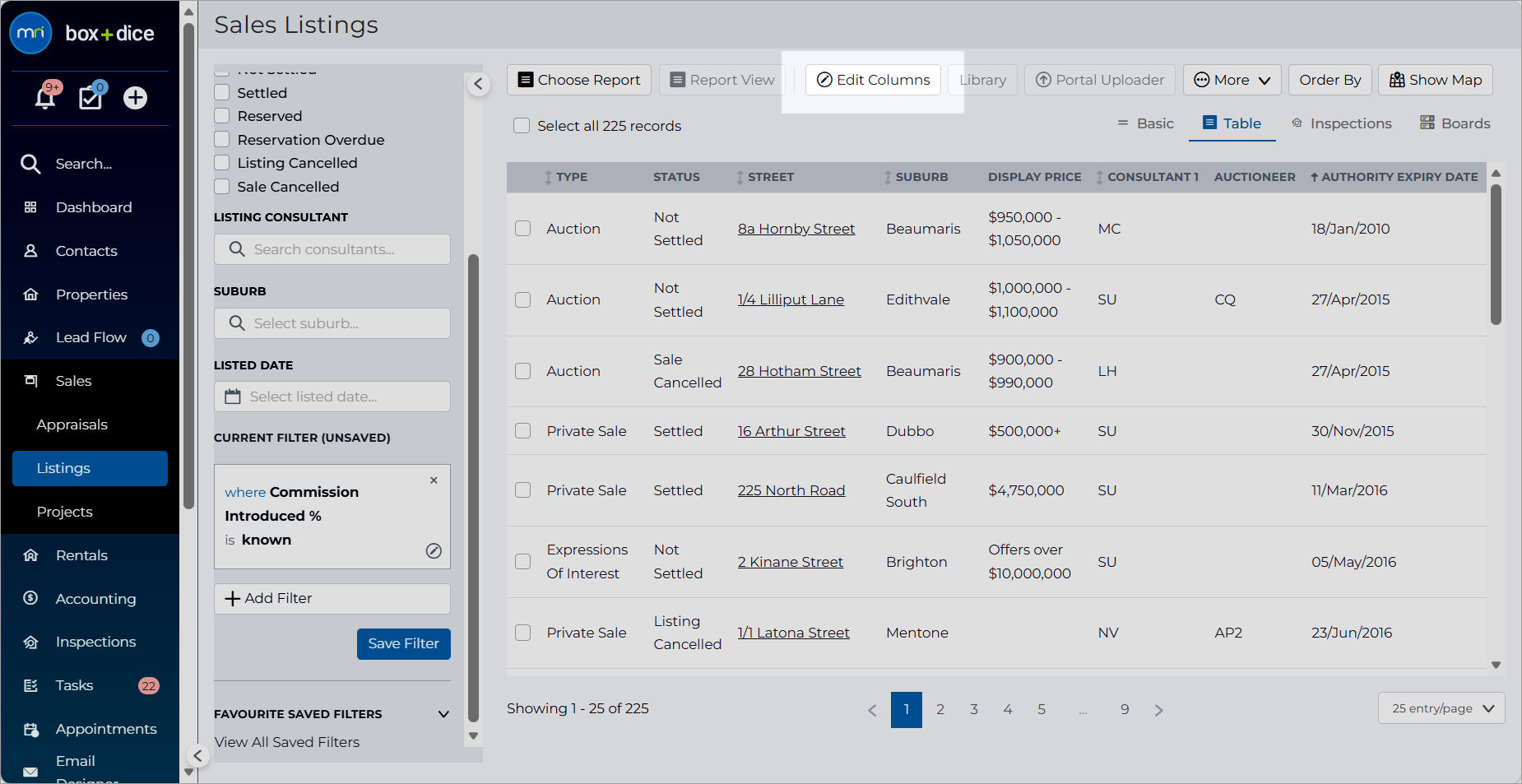Click the Tasks list icon
This screenshot has height=784, width=1522.
[x=30, y=685]
